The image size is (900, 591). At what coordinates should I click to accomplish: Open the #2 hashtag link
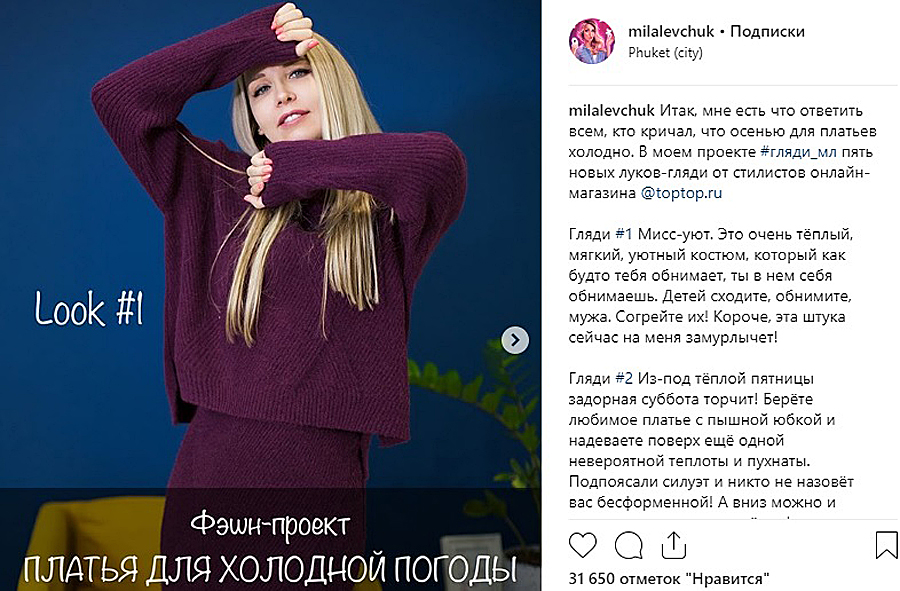coord(624,379)
